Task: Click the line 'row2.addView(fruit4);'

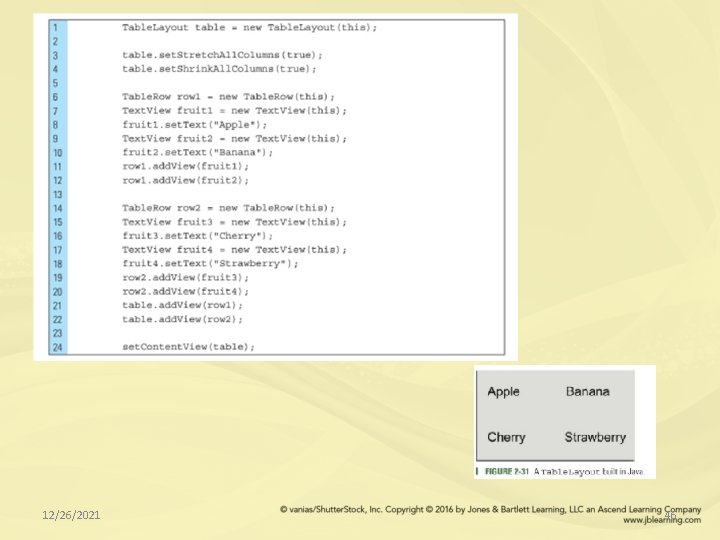Action: click(x=186, y=292)
